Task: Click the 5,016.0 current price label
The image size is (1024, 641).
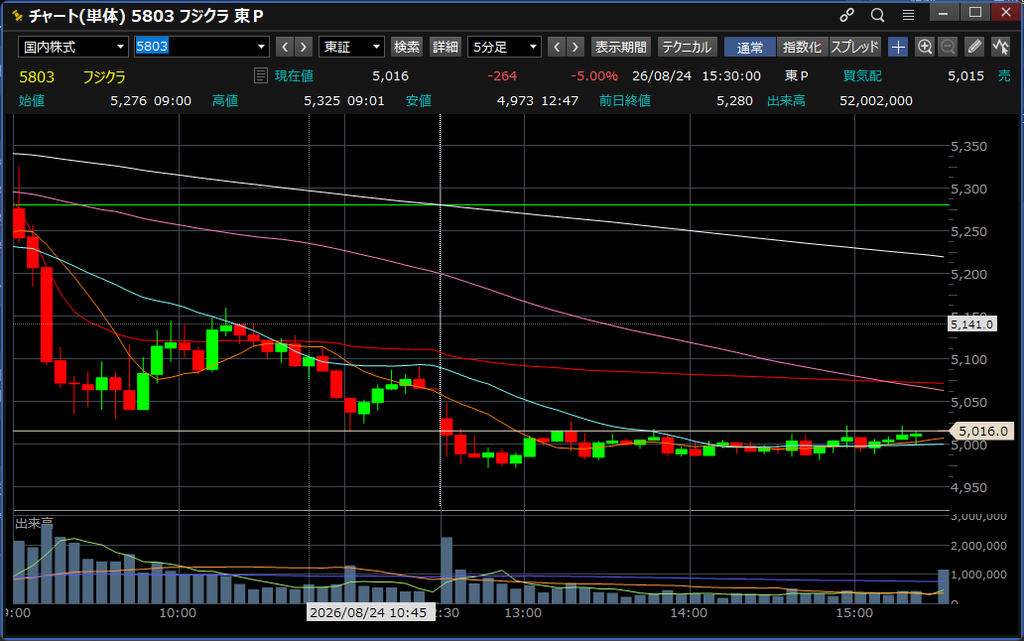Action: point(983,431)
